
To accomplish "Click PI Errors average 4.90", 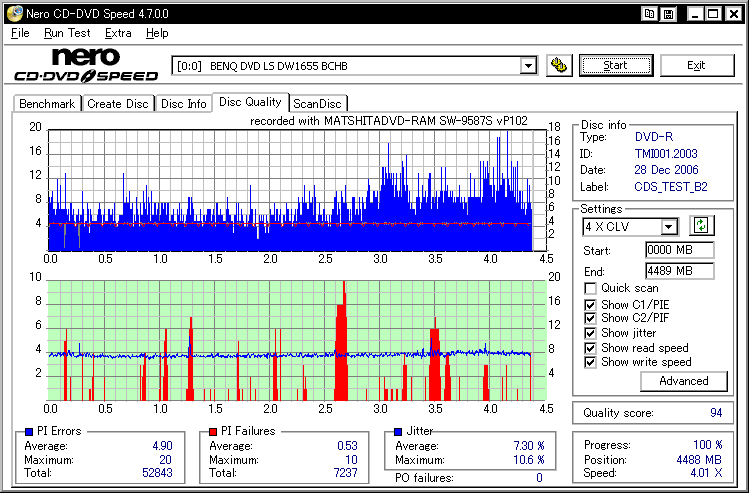I will [162, 446].
